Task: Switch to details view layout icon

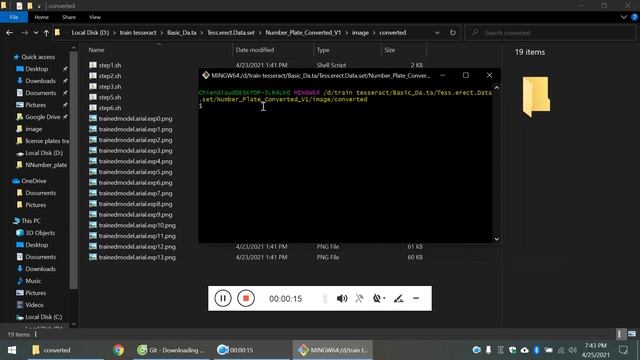Action: click(x=620, y=334)
